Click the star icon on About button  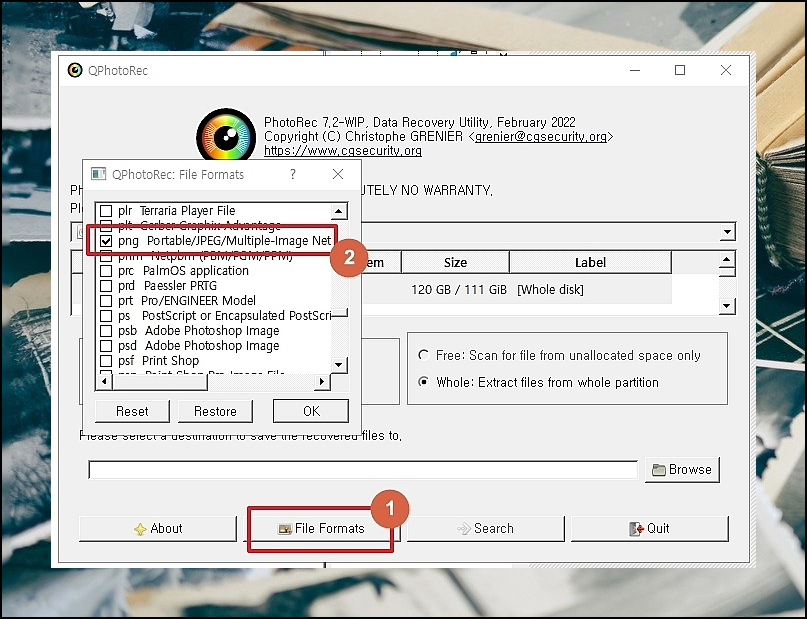coord(140,529)
